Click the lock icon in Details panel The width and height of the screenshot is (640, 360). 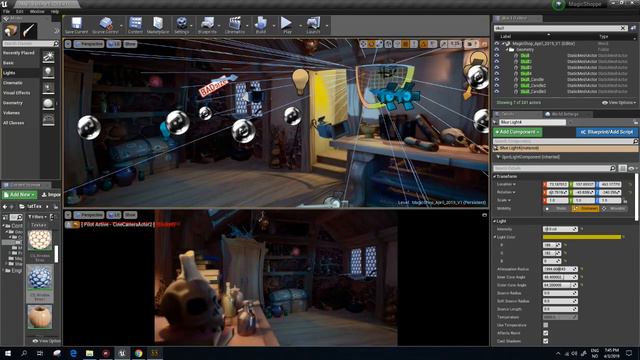[x=636, y=122]
